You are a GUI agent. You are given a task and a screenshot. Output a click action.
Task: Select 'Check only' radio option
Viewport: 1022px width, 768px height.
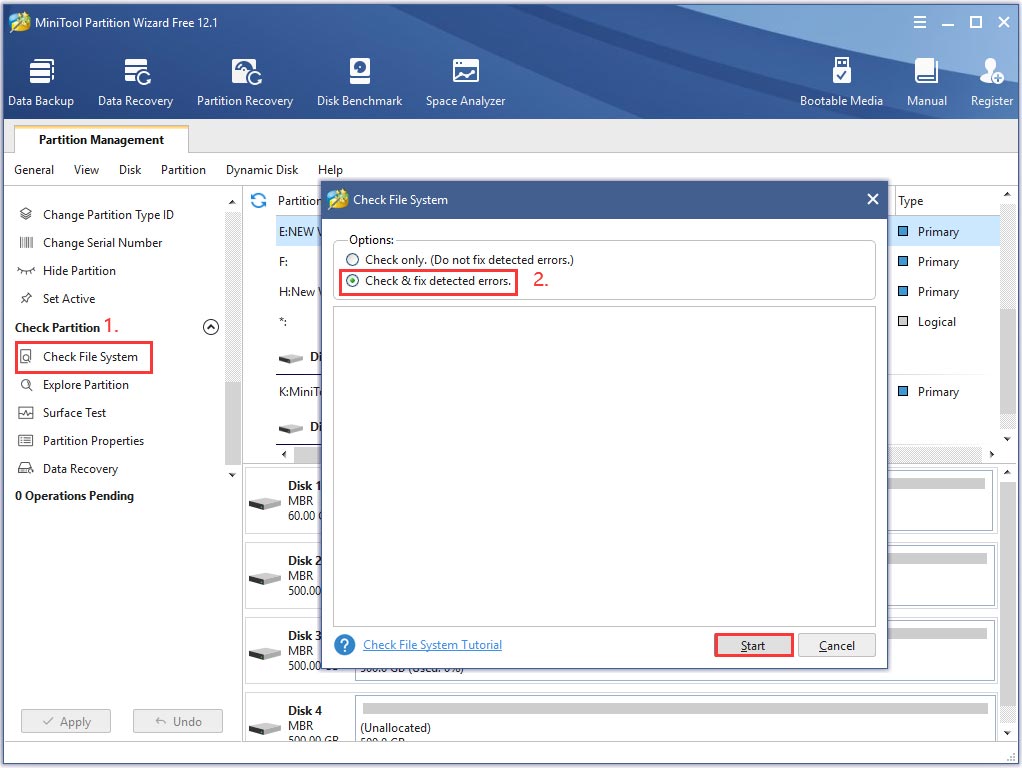tap(353, 259)
